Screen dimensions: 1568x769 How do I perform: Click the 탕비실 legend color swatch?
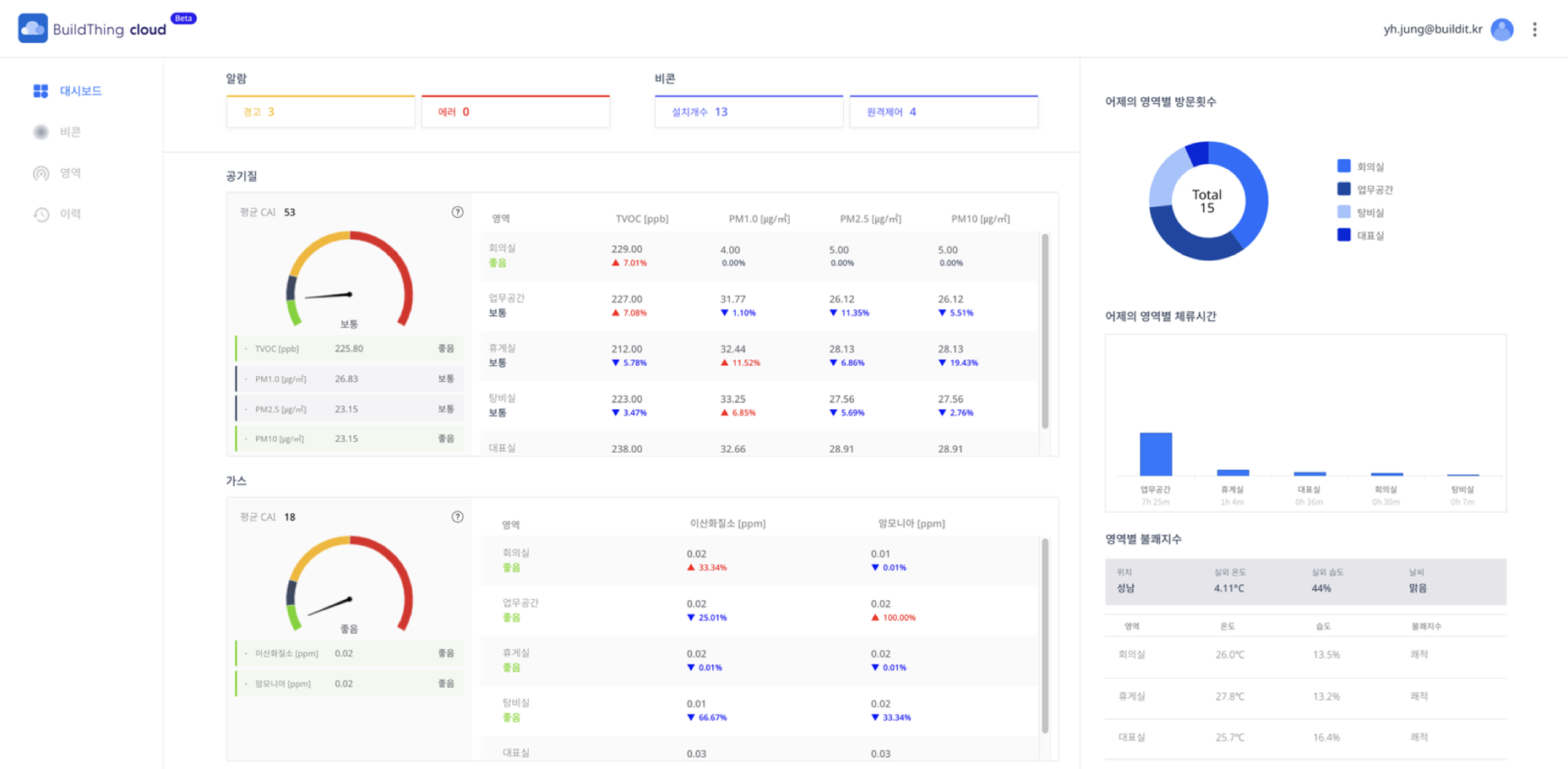tap(1343, 212)
